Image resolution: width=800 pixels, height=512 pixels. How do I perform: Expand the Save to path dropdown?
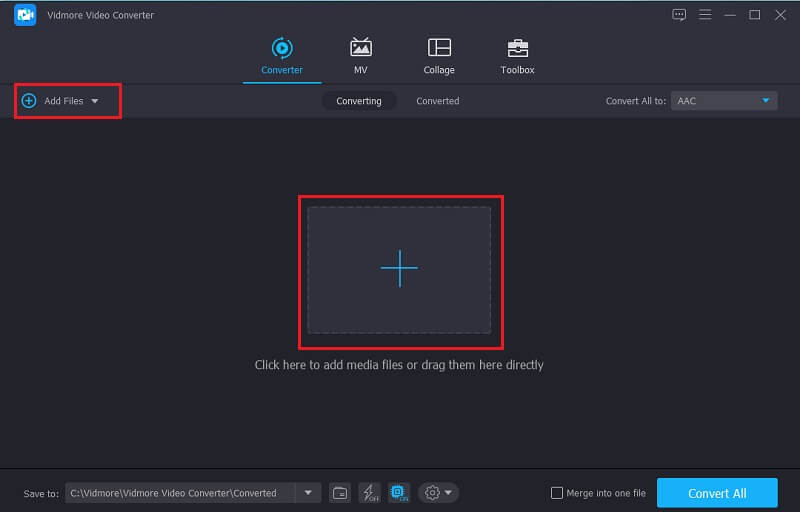(308, 493)
